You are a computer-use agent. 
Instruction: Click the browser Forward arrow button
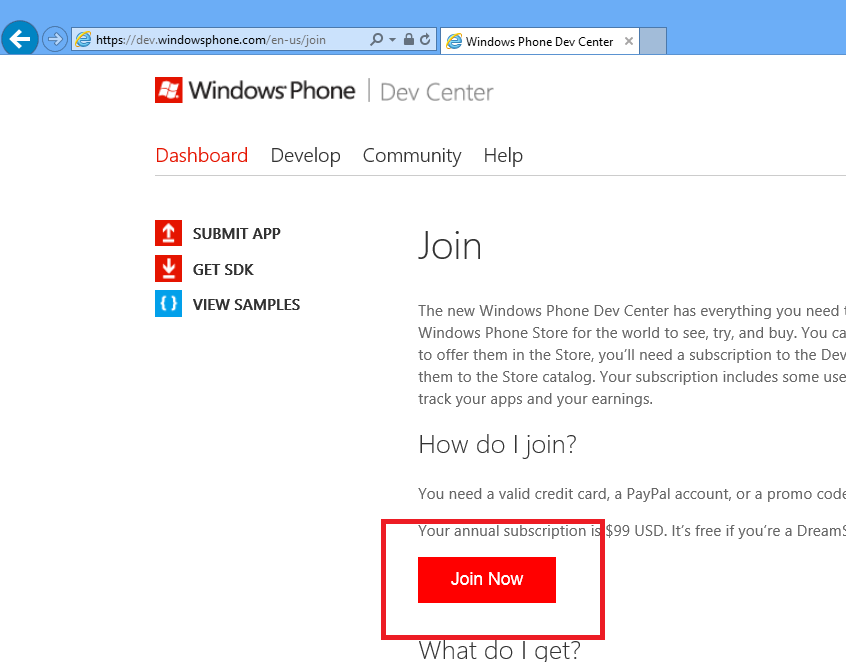(54, 39)
